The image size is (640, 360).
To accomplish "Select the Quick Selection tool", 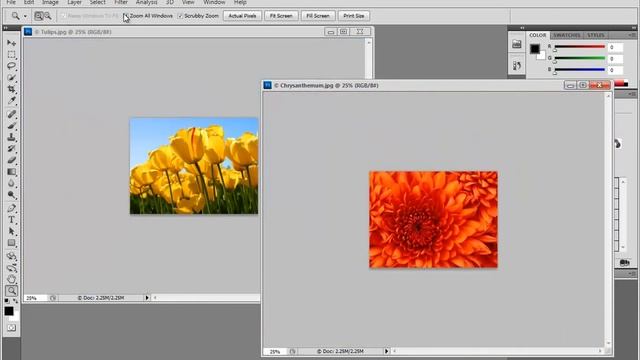I will click(x=11, y=77).
